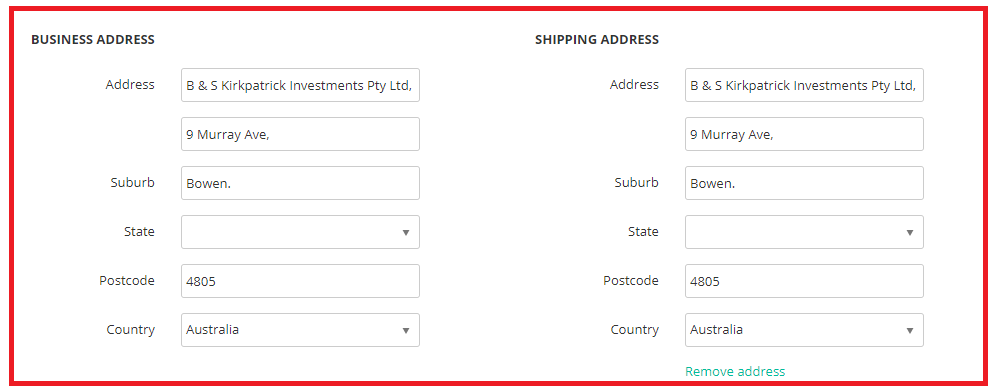Click the Business Address Country dropdown arrow

point(405,331)
